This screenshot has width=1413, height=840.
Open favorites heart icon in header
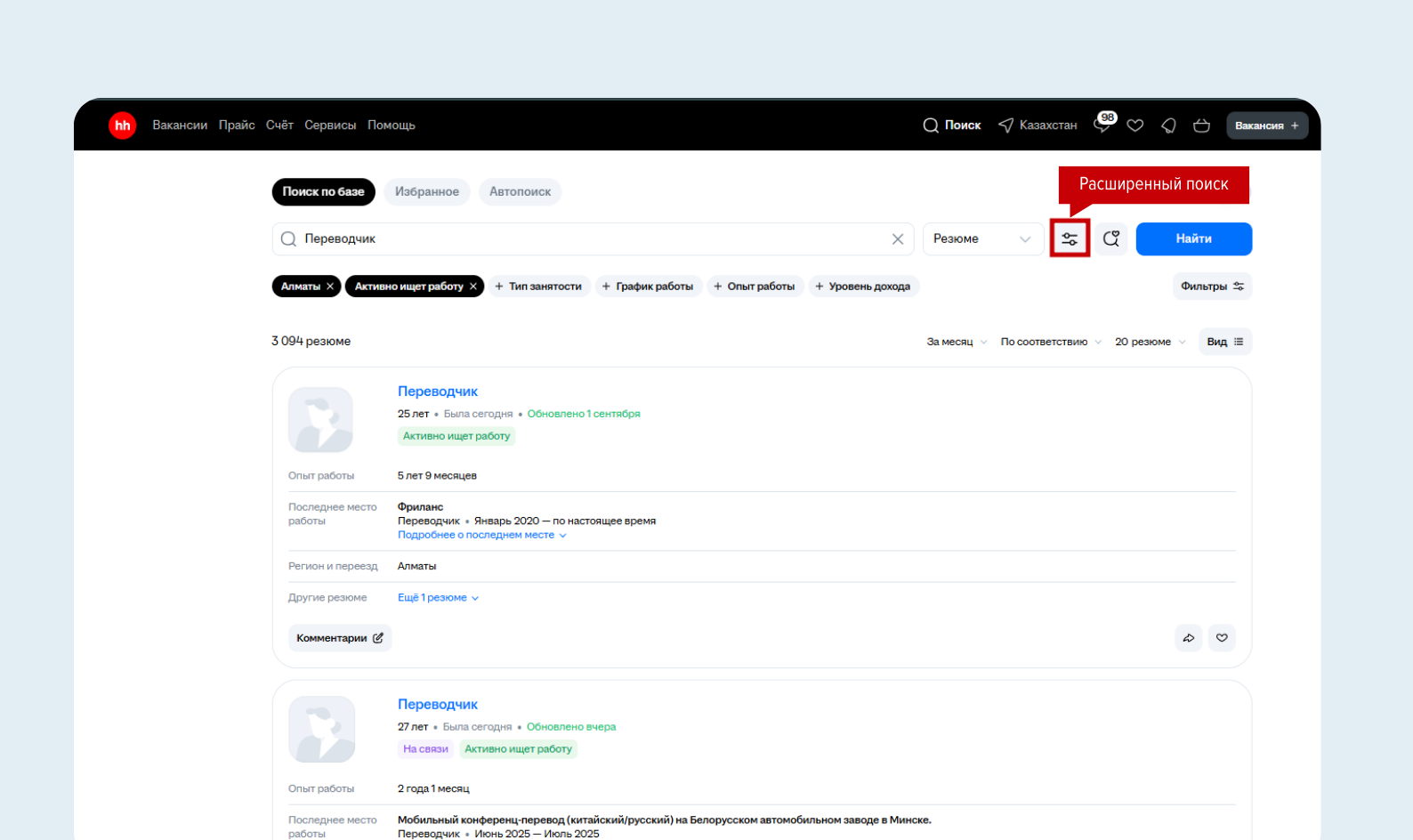point(1134,125)
